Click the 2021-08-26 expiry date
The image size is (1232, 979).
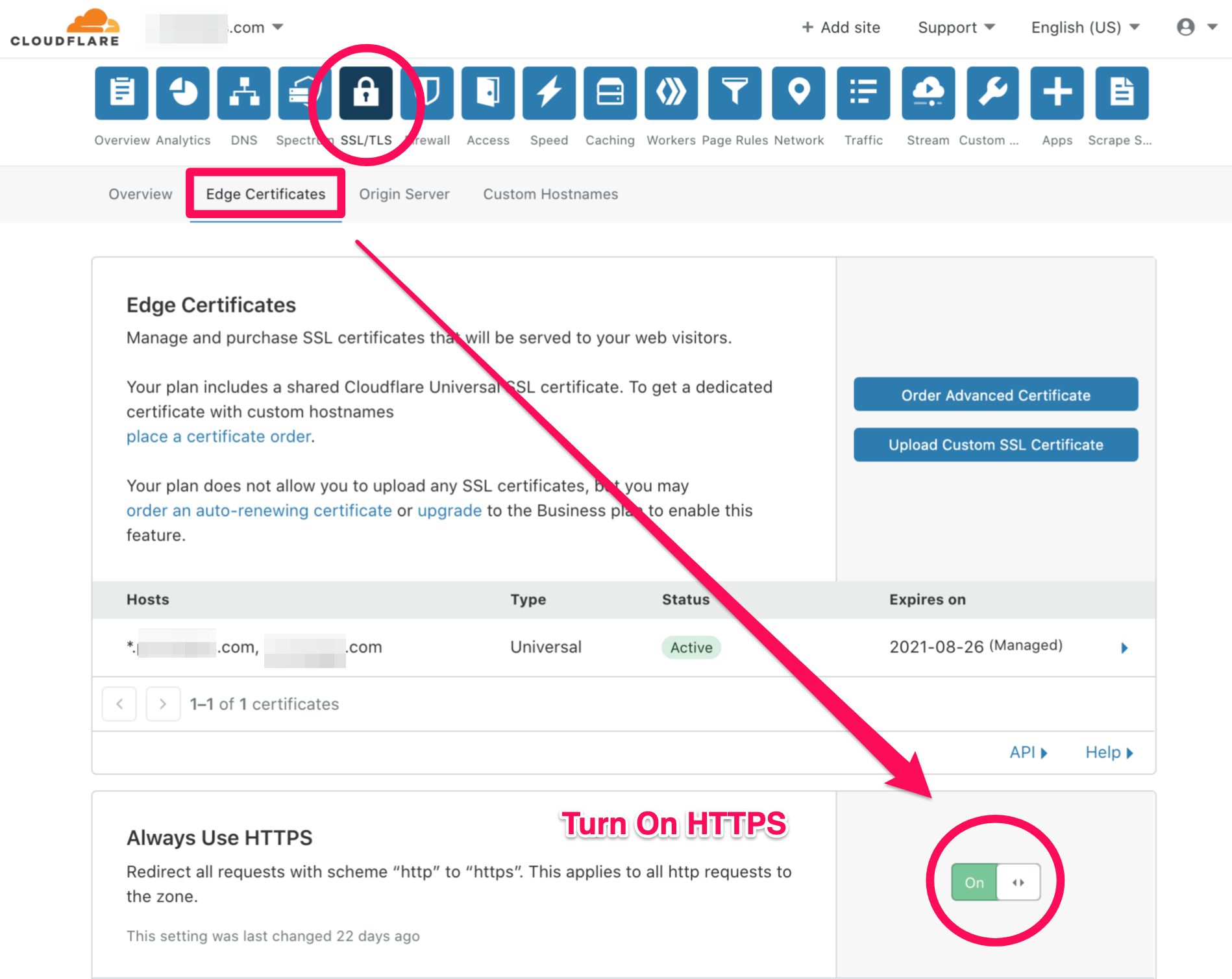click(x=936, y=647)
